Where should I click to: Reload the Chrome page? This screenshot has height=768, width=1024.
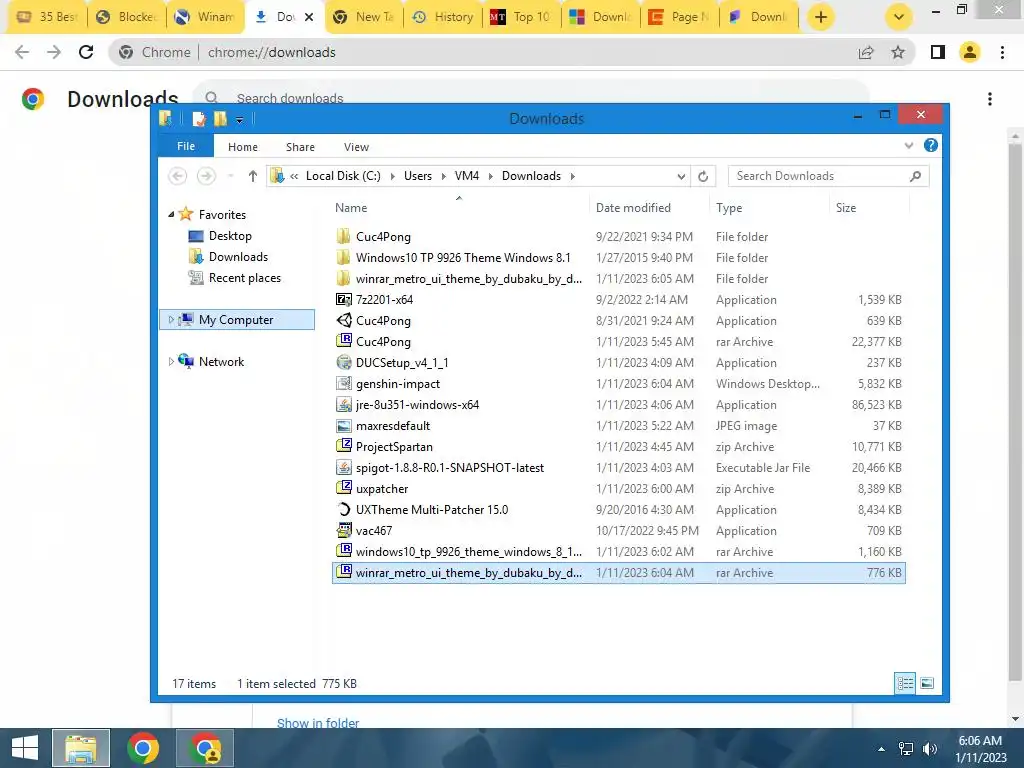[86, 52]
